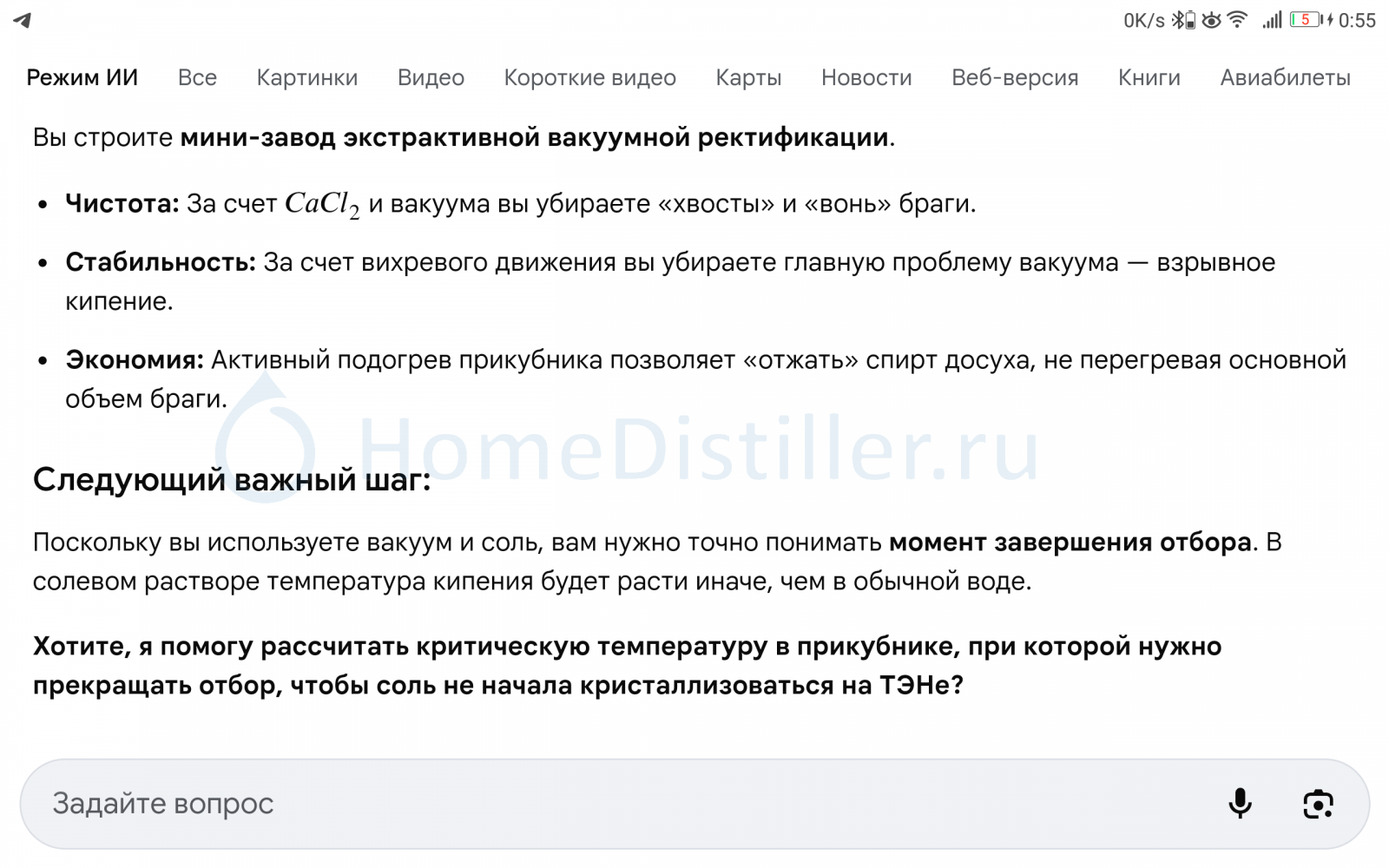1389x868 pixels.
Task: Open the Картинки tab
Action: [307, 77]
